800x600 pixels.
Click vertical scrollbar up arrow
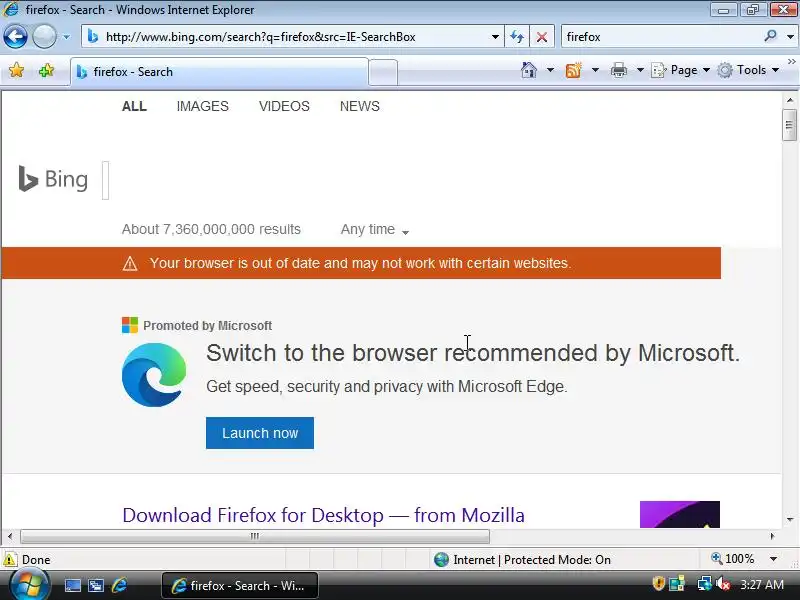790,100
